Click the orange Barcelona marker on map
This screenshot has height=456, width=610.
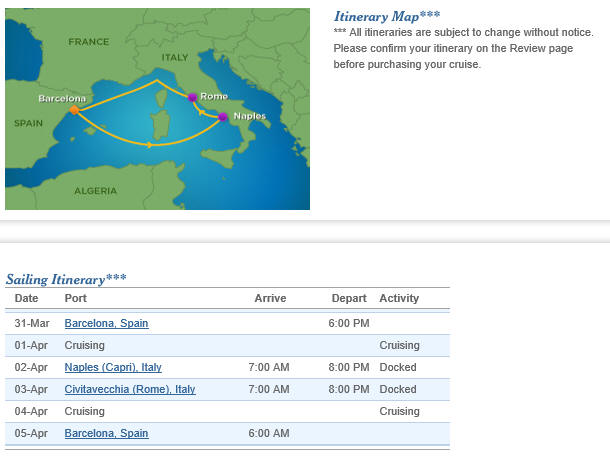pos(74,110)
